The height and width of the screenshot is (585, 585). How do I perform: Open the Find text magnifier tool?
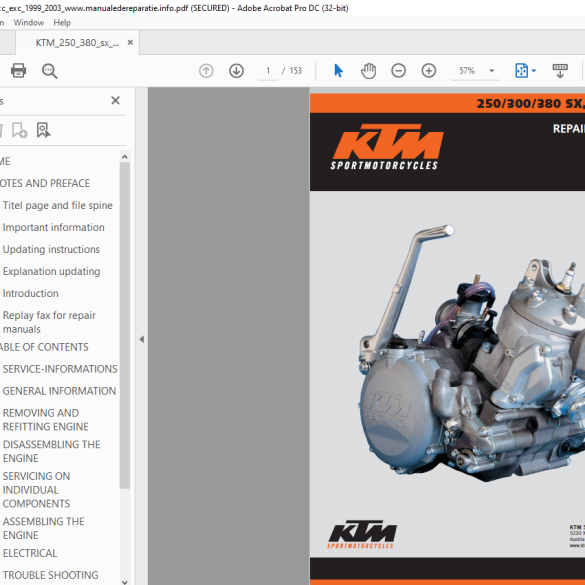[x=50, y=71]
